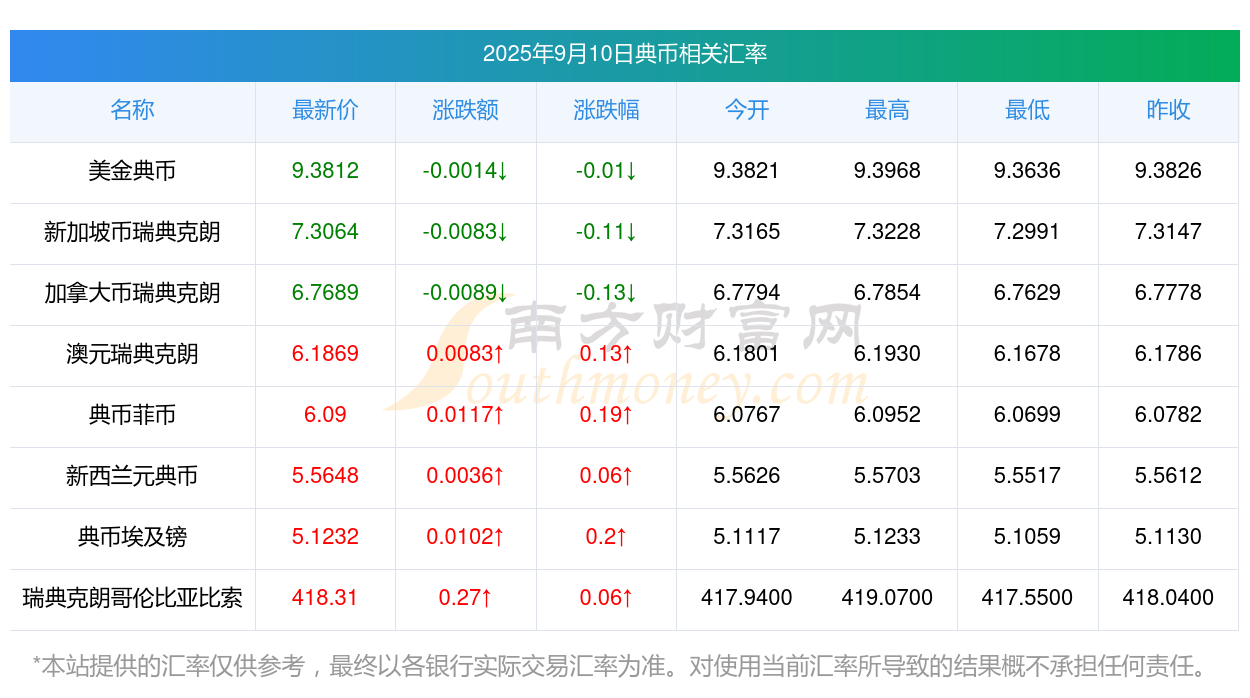Image resolution: width=1250 pixels, height=698 pixels.
Task: Select latest price 5.1232
Action: click(x=325, y=537)
